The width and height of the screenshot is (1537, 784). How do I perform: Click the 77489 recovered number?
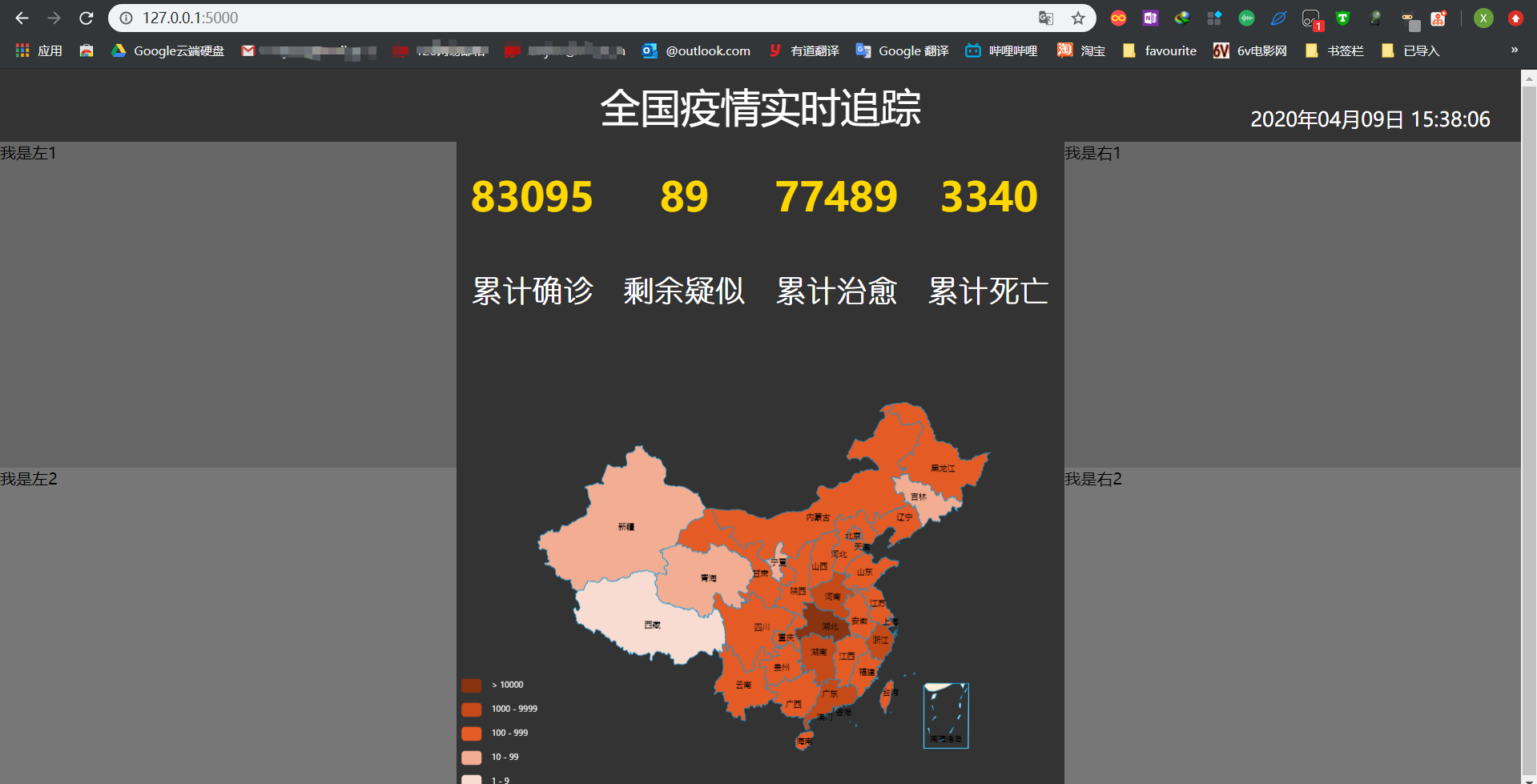836,197
